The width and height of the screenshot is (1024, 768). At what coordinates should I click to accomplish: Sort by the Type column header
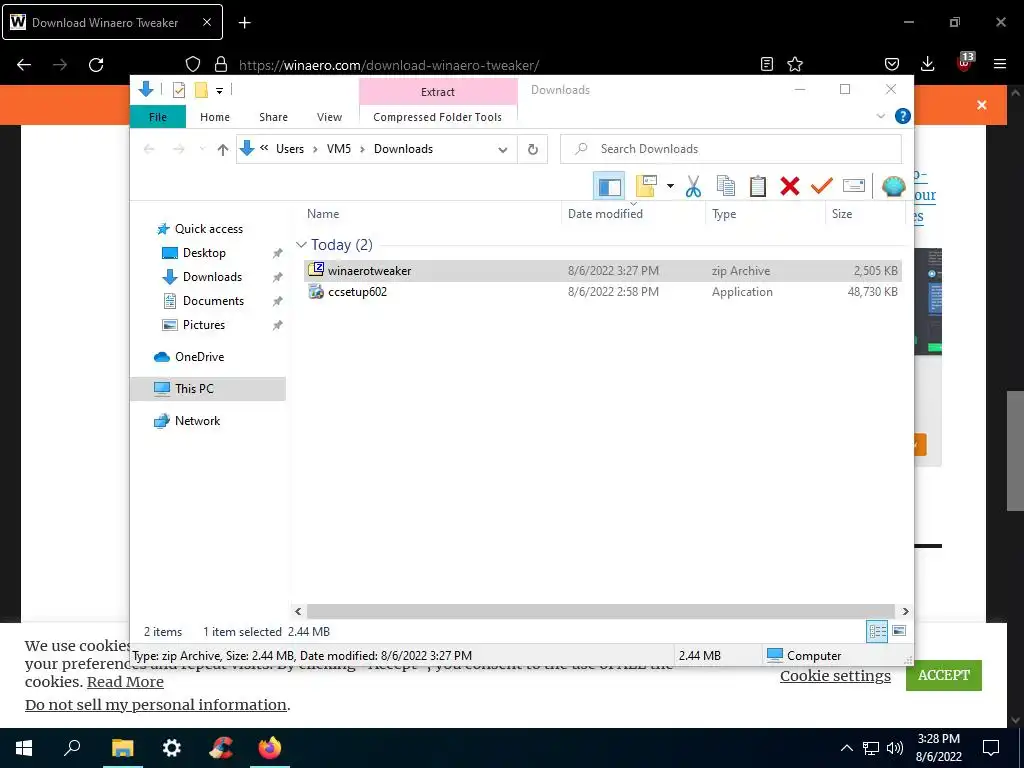(724, 214)
